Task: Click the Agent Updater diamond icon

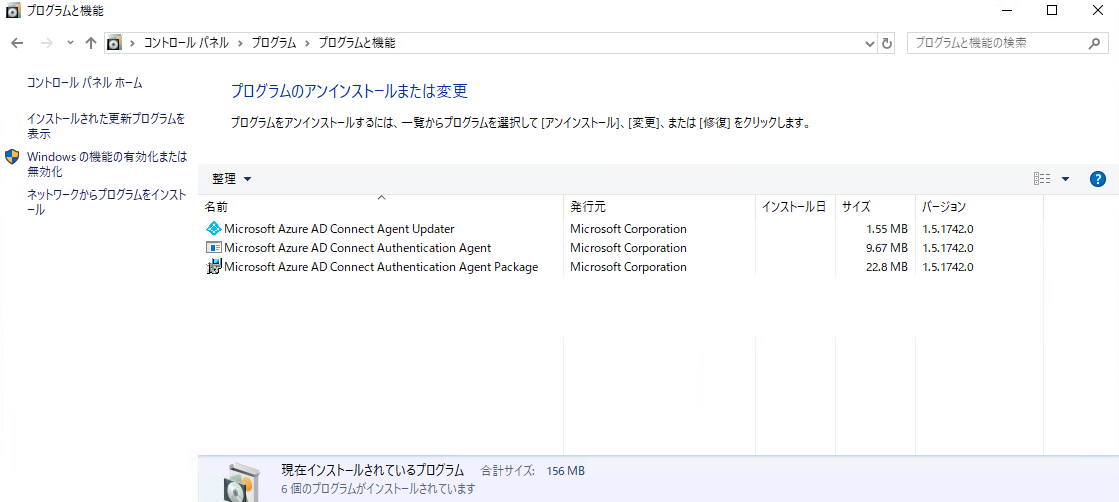Action: tap(213, 229)
